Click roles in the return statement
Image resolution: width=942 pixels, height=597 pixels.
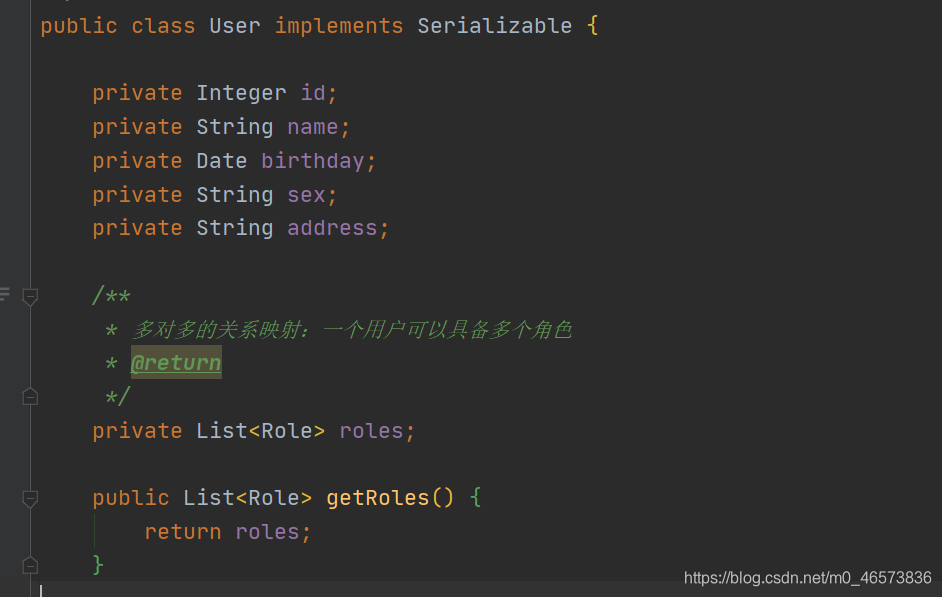click(x=267, y=532)
